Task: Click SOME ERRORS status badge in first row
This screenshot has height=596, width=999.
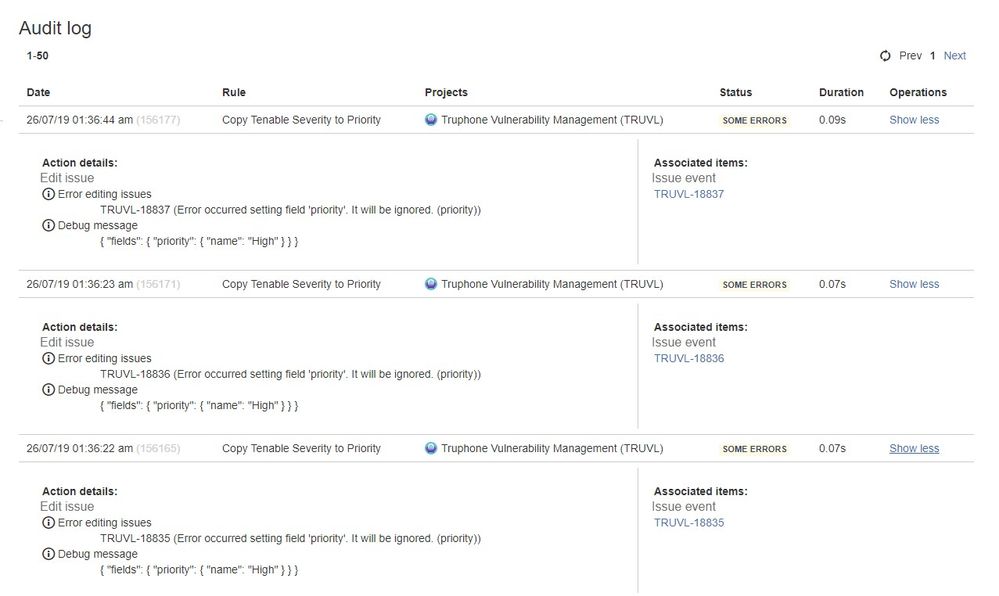Action: click(754, 120)
